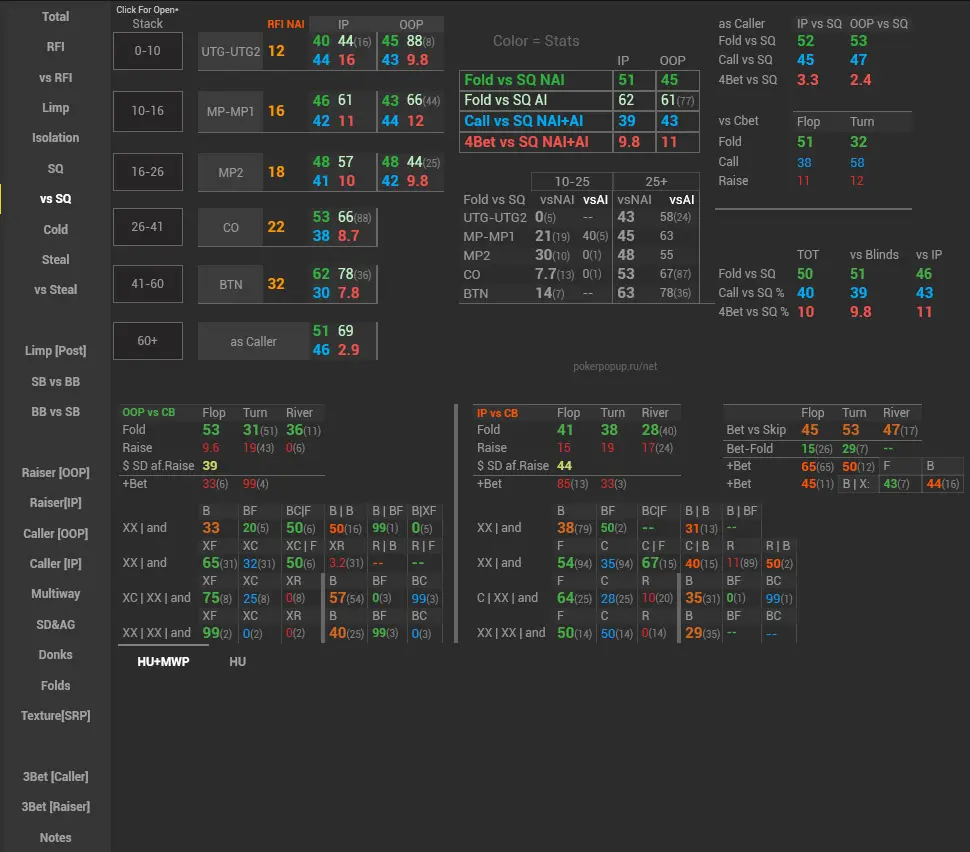Open the Multiway sidebar section

click(55, 593)
